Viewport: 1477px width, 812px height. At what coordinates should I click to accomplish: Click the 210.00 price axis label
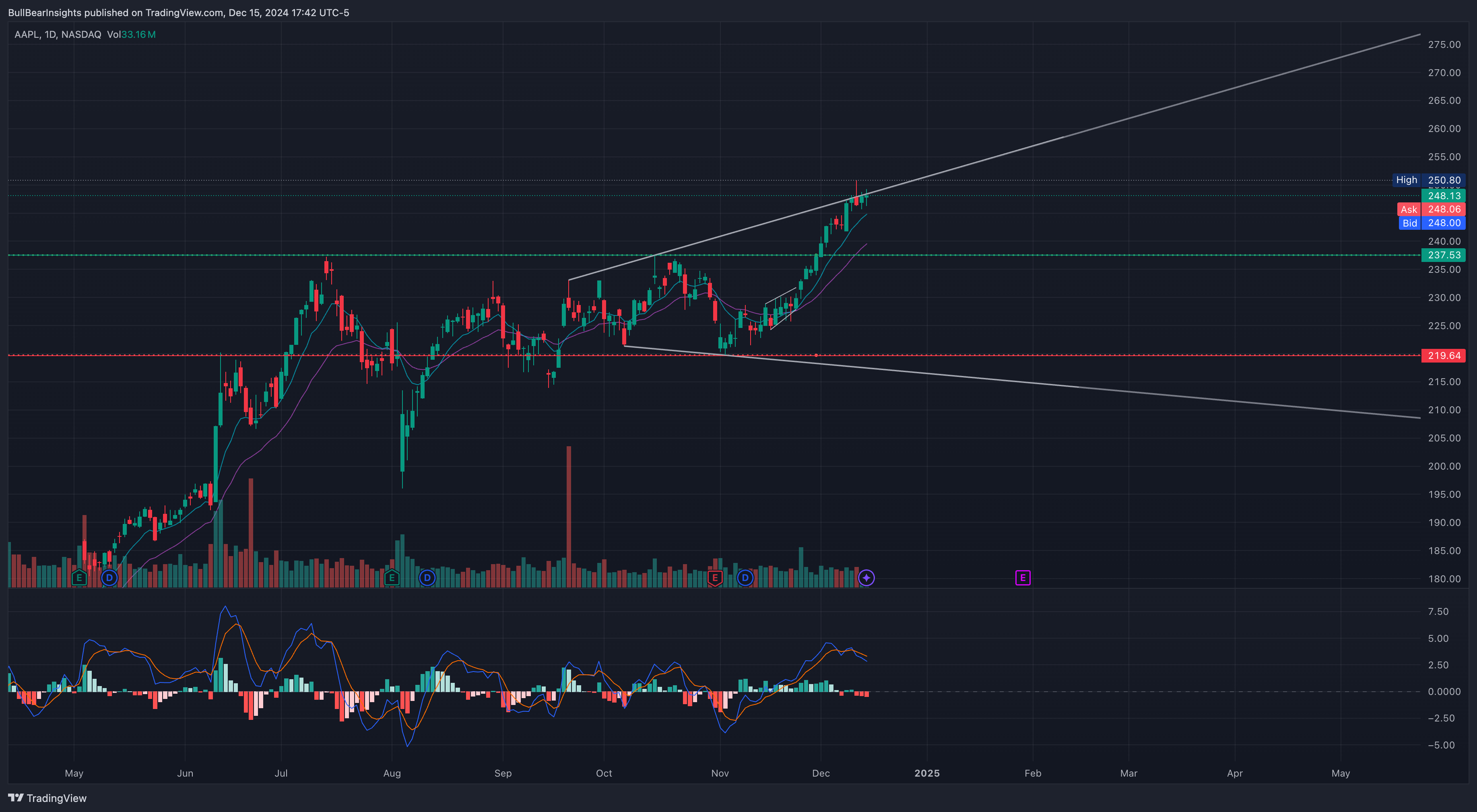1444,410
